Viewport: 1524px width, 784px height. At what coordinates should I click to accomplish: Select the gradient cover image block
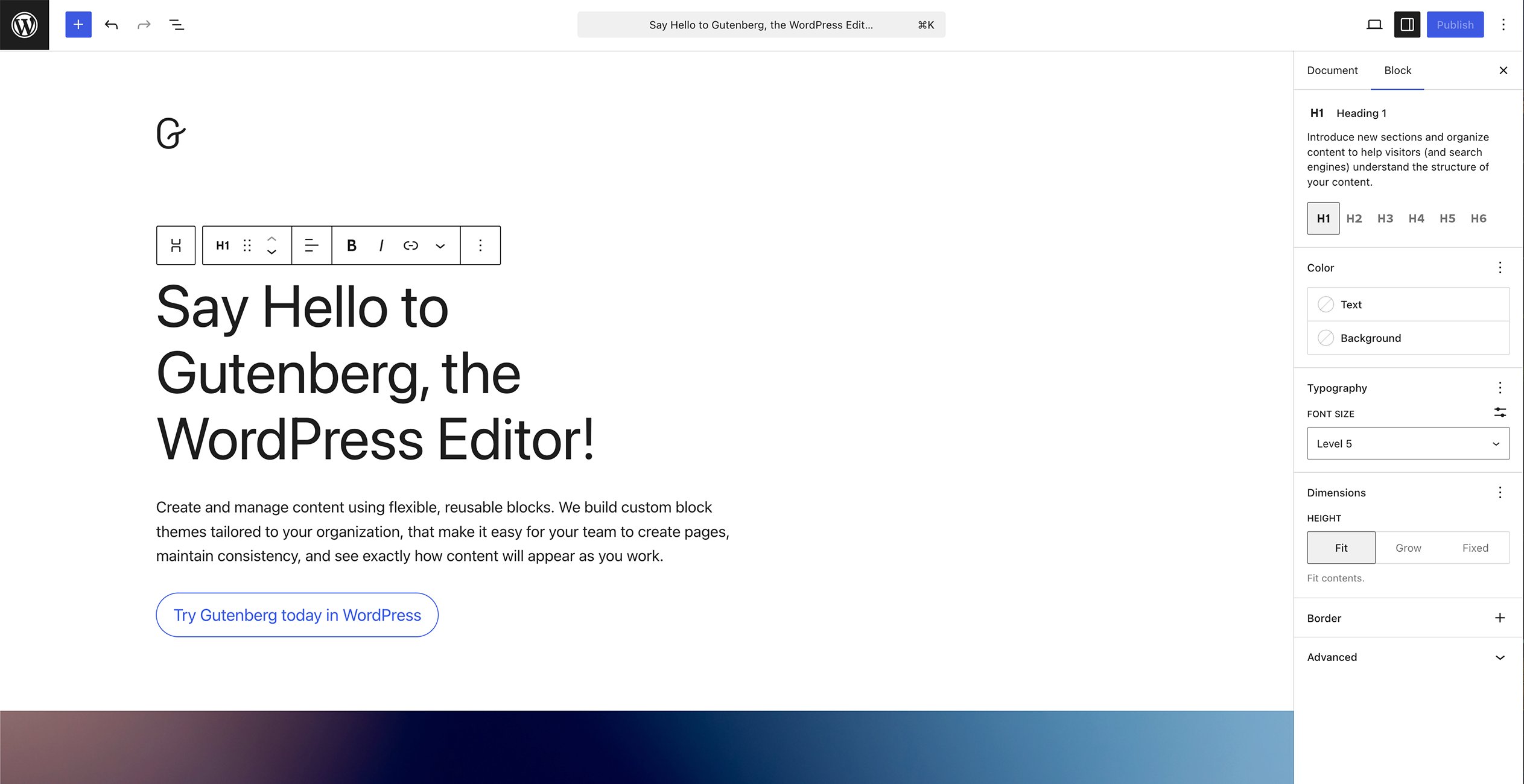[x=647, y=747]
